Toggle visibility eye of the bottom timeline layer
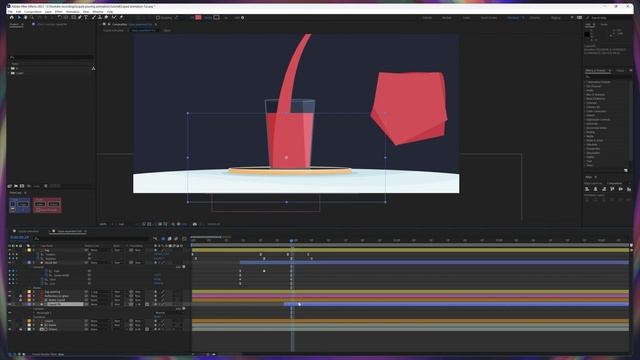640x360 pixels. point(10,329)
